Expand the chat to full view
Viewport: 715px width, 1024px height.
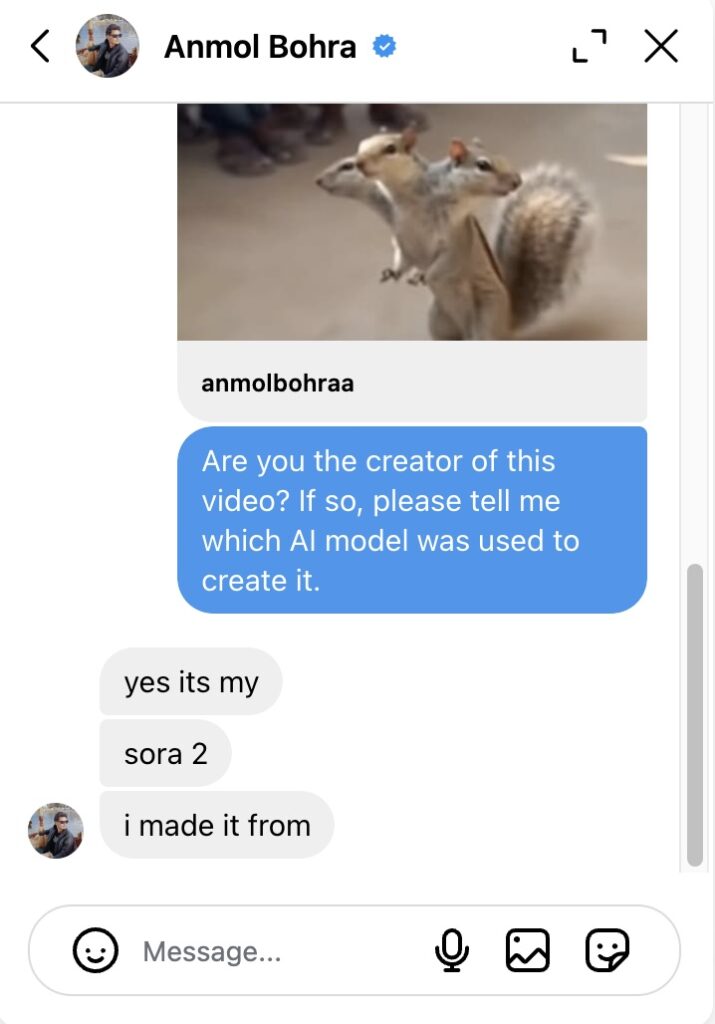(x=589, y=46)
